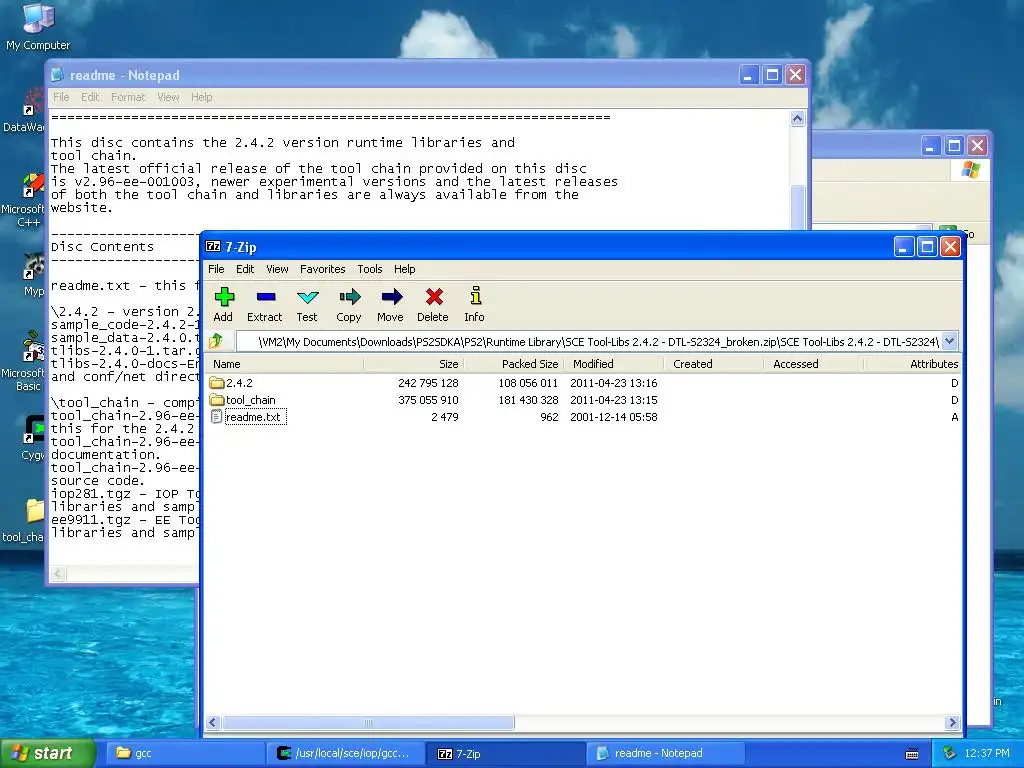Viewport: 1024px width, 768px height.
Task: Open the View menu in 7-Zip
Action: [x=277, y=269]
